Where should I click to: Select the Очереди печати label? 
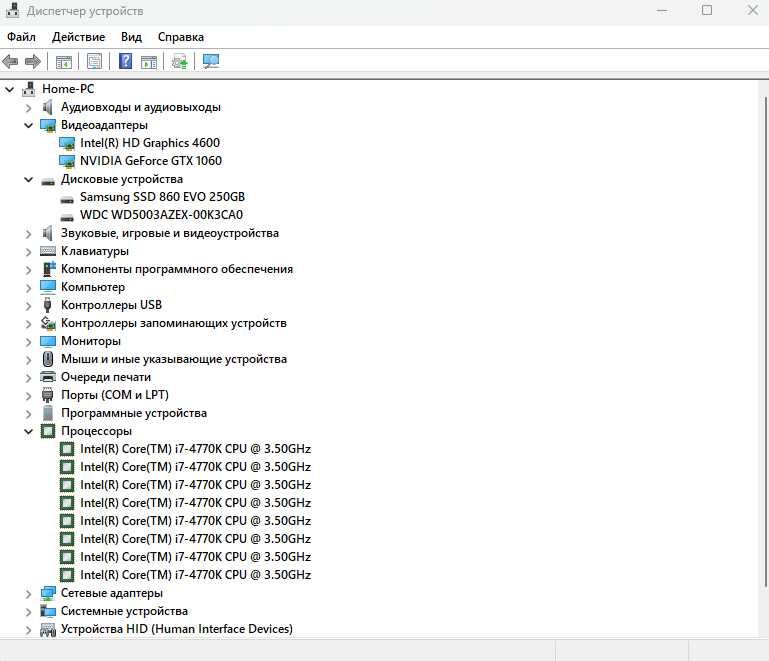tap(106, 377)
